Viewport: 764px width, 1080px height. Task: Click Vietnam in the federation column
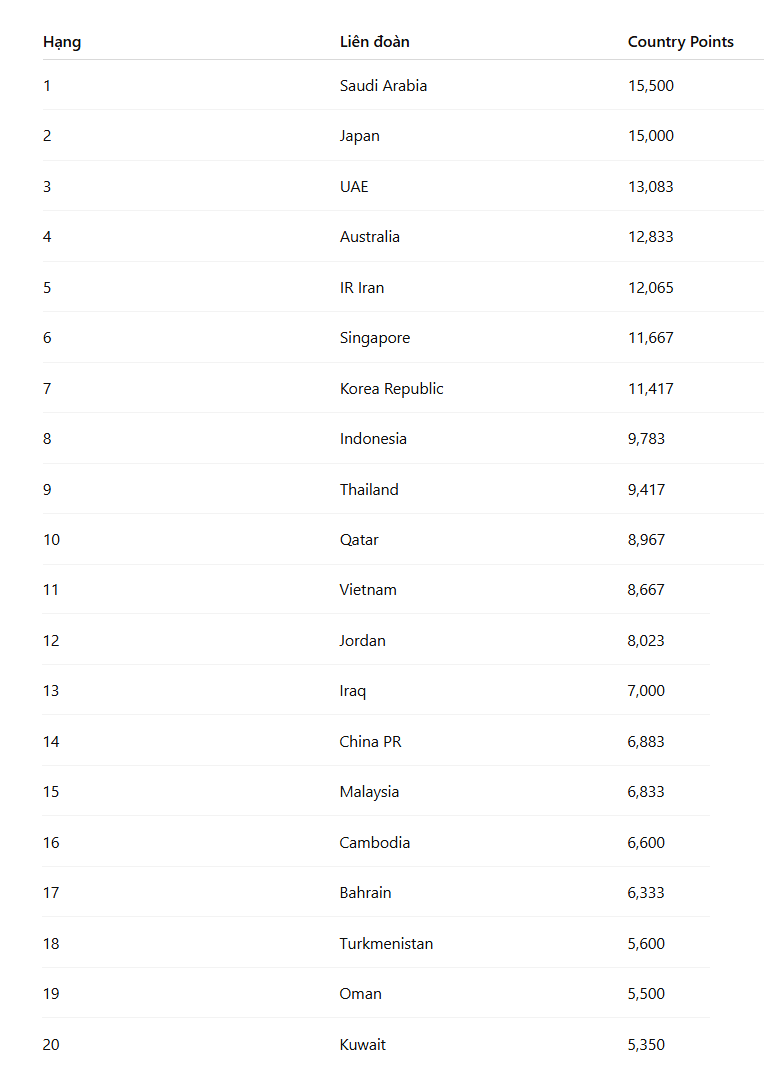pos(368,590)
